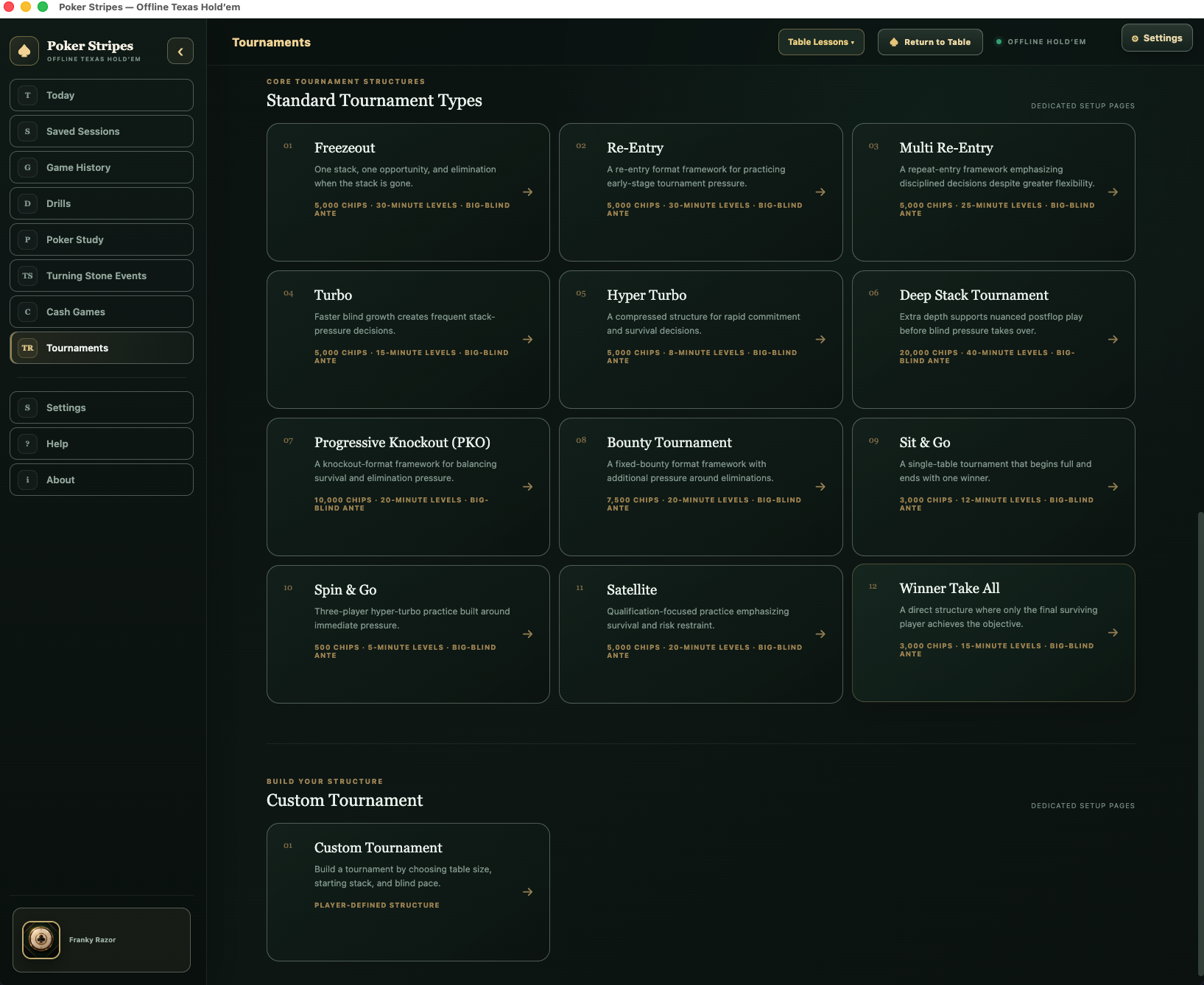Click the Franky Razor profile name

tap(92, 939)
